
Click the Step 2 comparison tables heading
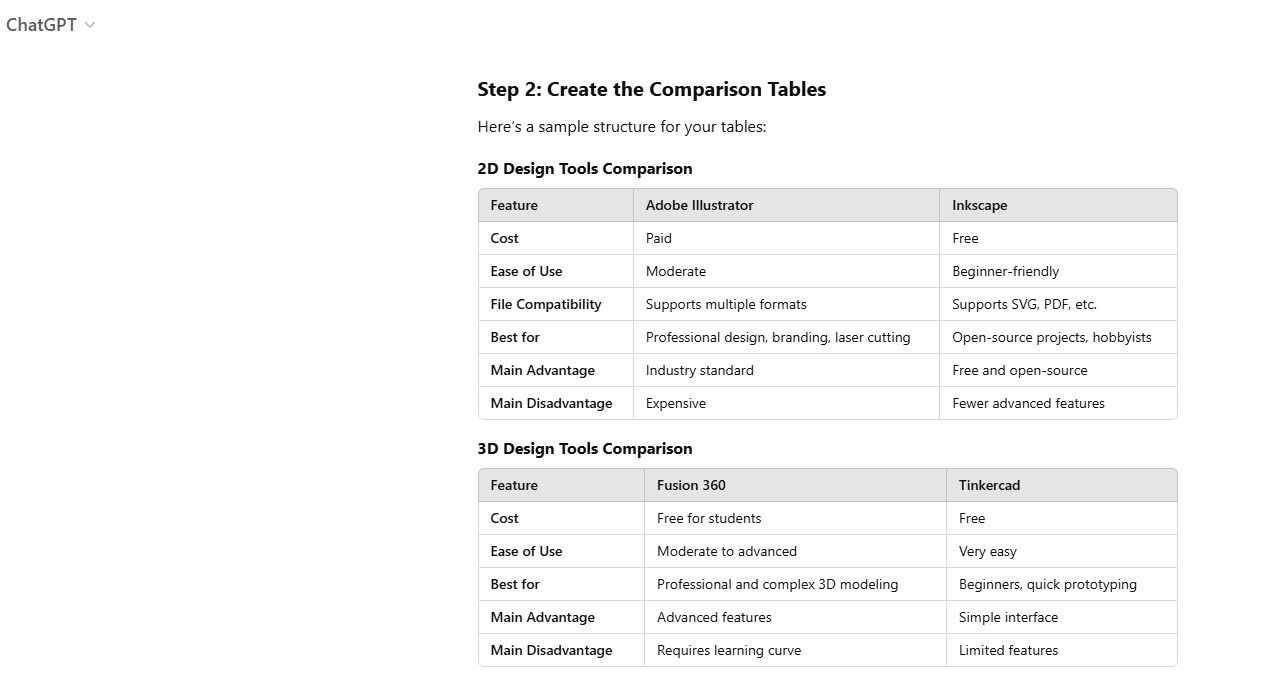pos(651,89)
